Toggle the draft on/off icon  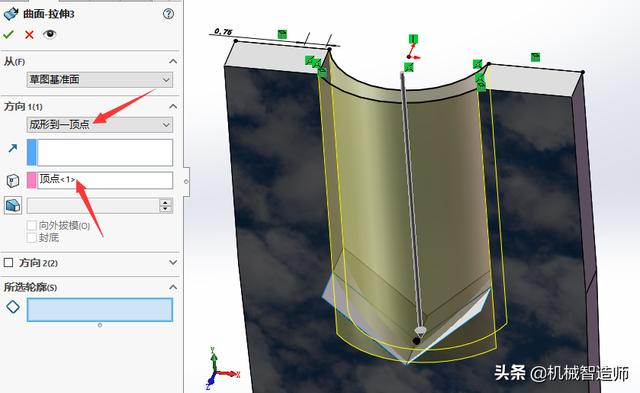pyautogui.click(x=13, y=205)
